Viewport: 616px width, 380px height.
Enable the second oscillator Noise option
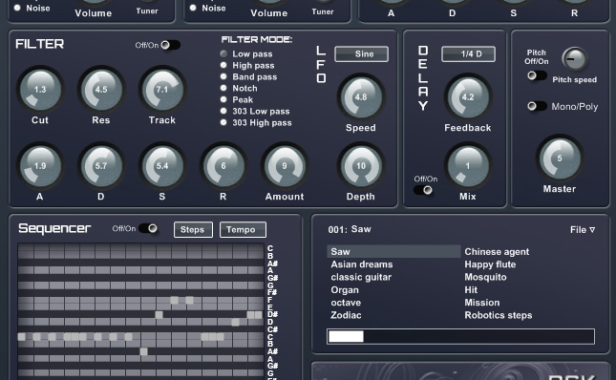click(193, 8)
